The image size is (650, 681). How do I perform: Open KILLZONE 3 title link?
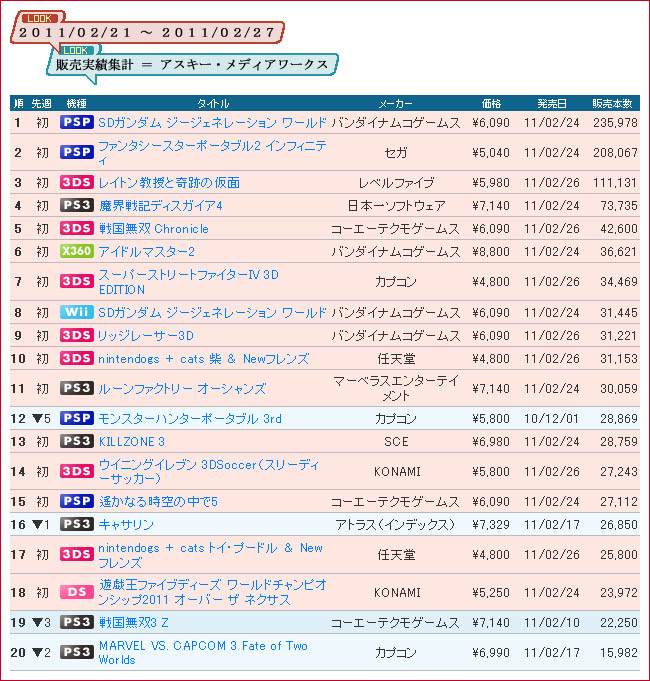[x=132, y=442]
